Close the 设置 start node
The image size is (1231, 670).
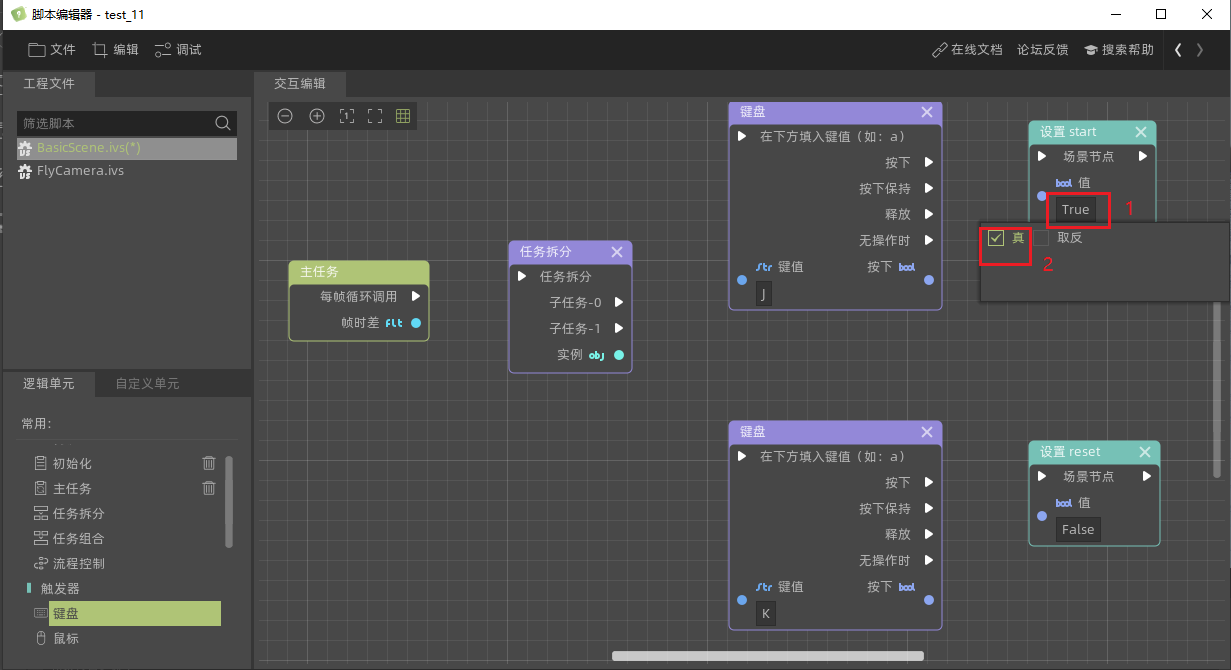(x=1141, y=132)
